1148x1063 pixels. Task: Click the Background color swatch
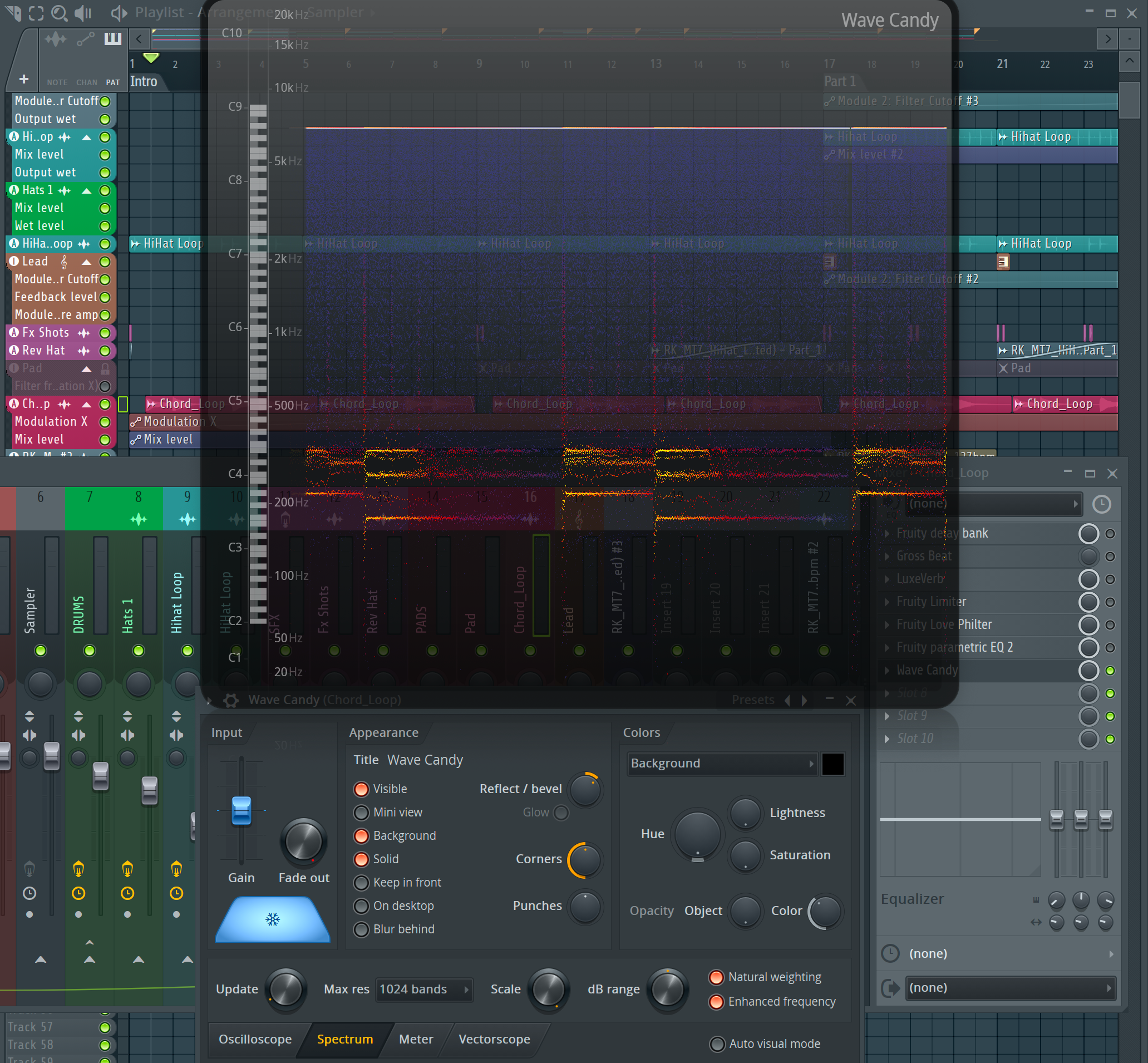coord(832,764)
